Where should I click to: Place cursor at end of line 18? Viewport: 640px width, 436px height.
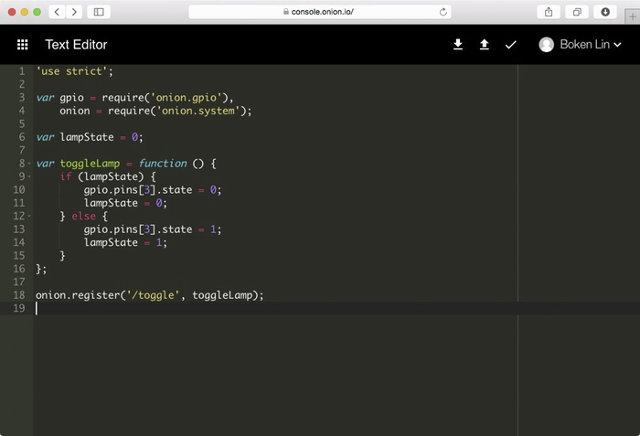click(264, 295)
